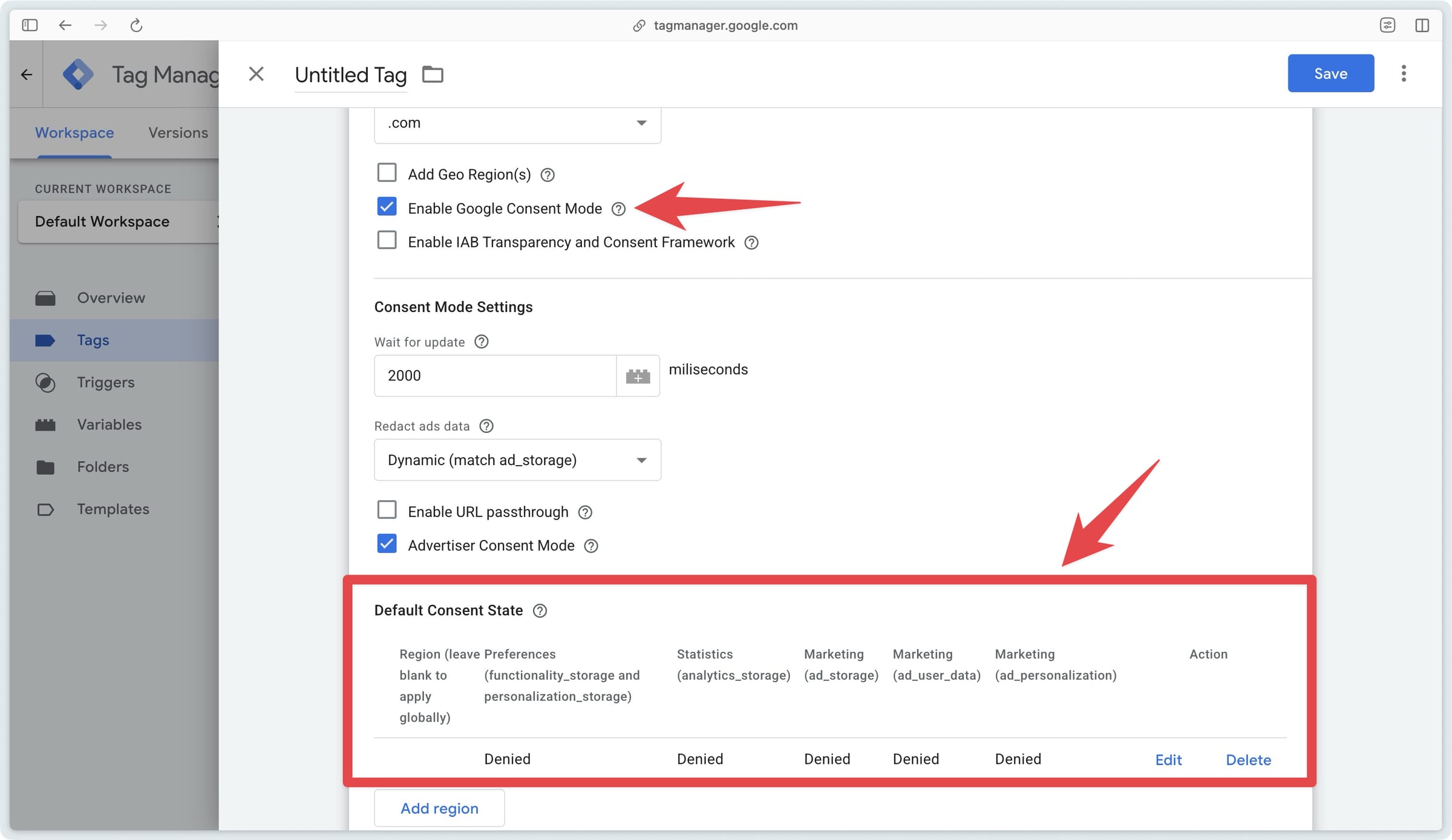The width and height of the screenshot is (1452, 840).
Task: Open Folders in the sidebar
Action: (x=114, y=467)
